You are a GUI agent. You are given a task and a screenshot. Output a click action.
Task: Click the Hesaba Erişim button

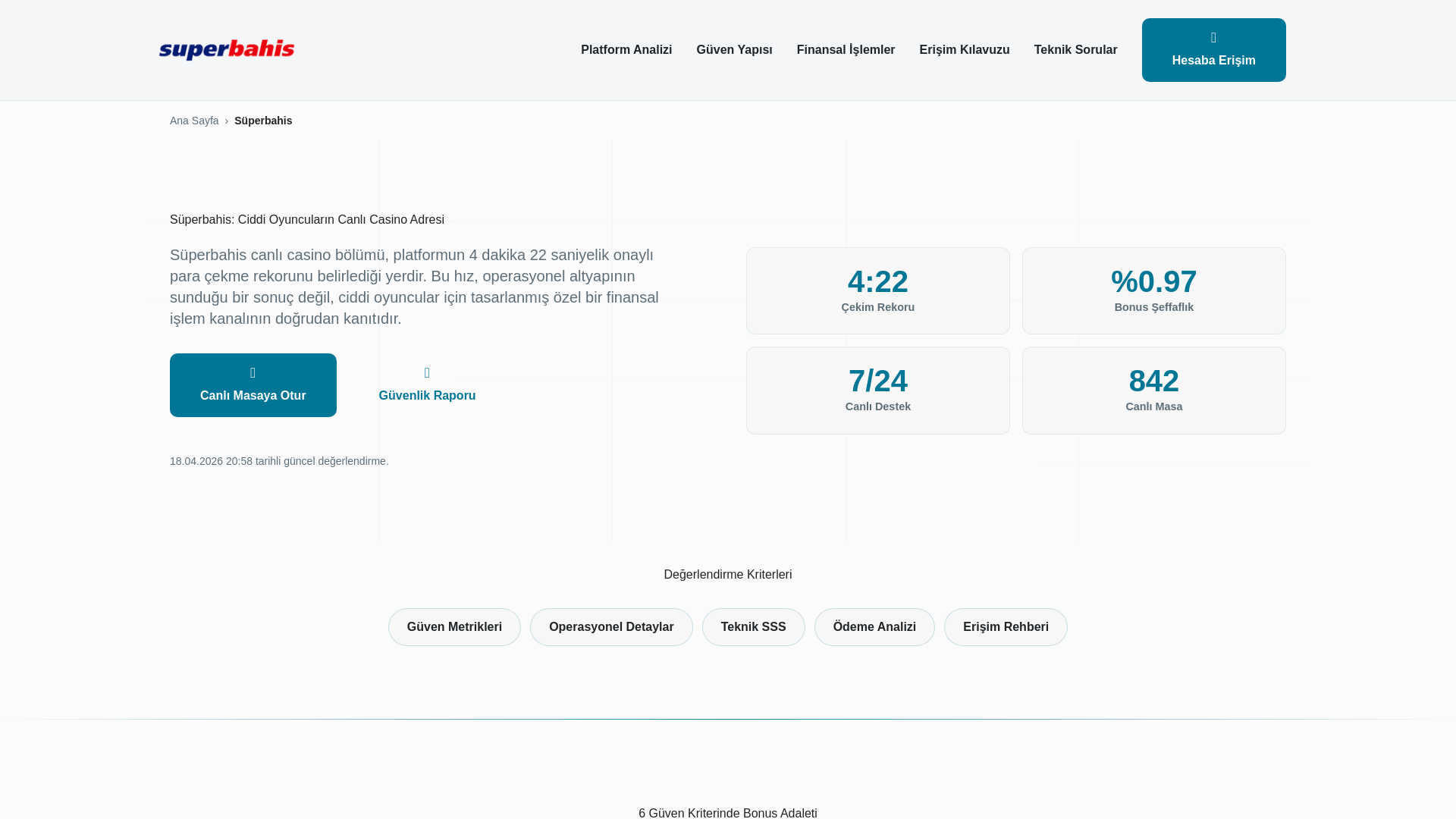(1213, 50)
